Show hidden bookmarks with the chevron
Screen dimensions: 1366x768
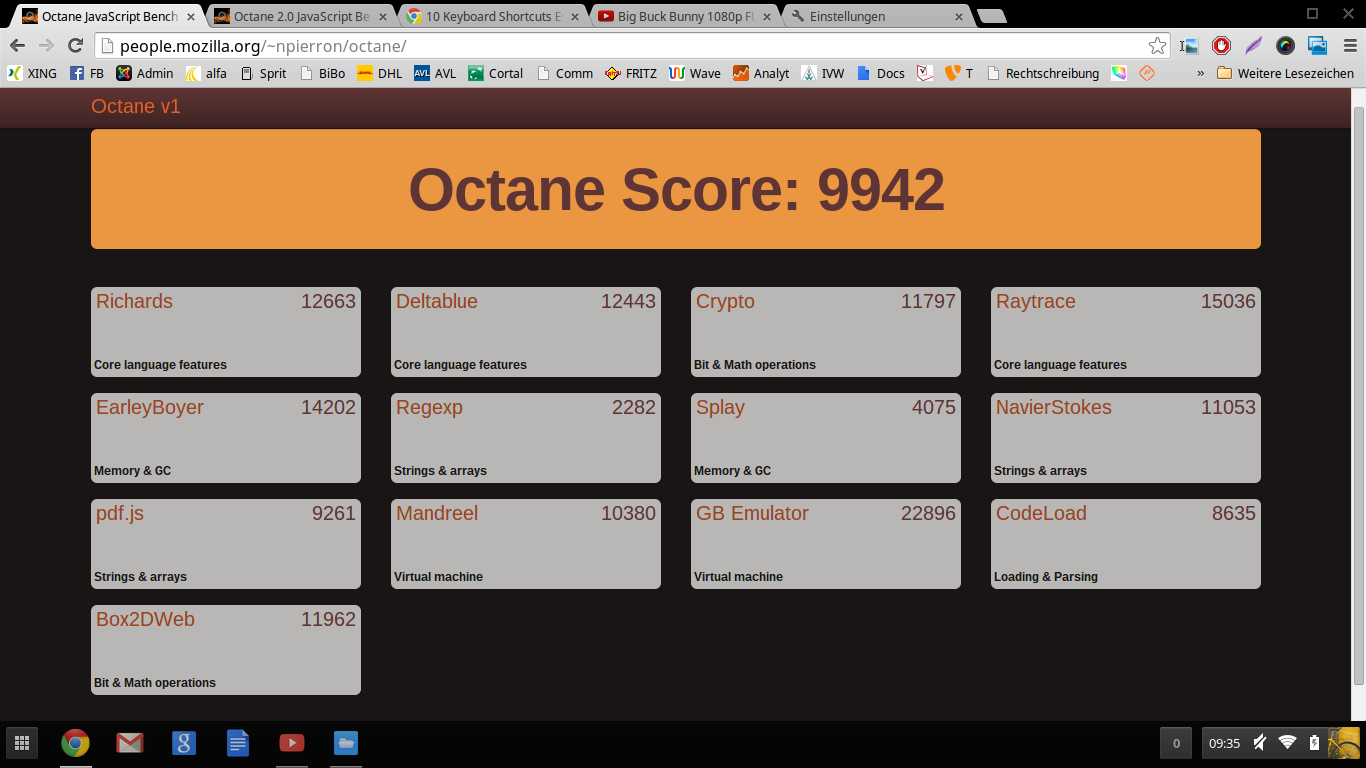coord(1200,73)
